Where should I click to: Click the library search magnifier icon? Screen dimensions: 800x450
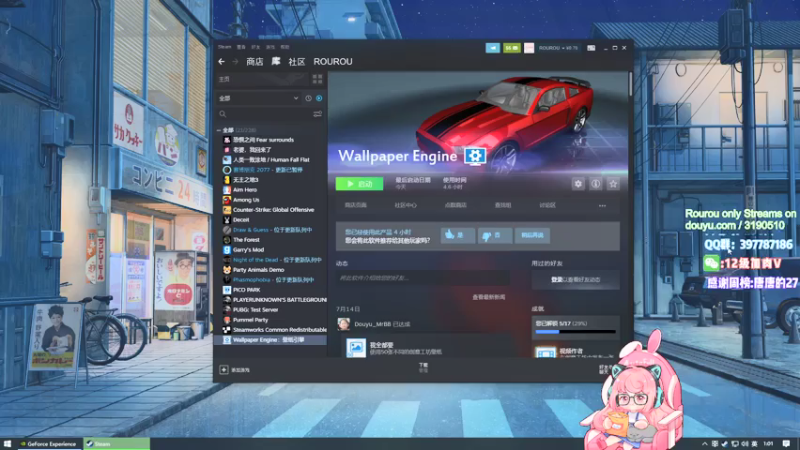[x=223, y=114]
